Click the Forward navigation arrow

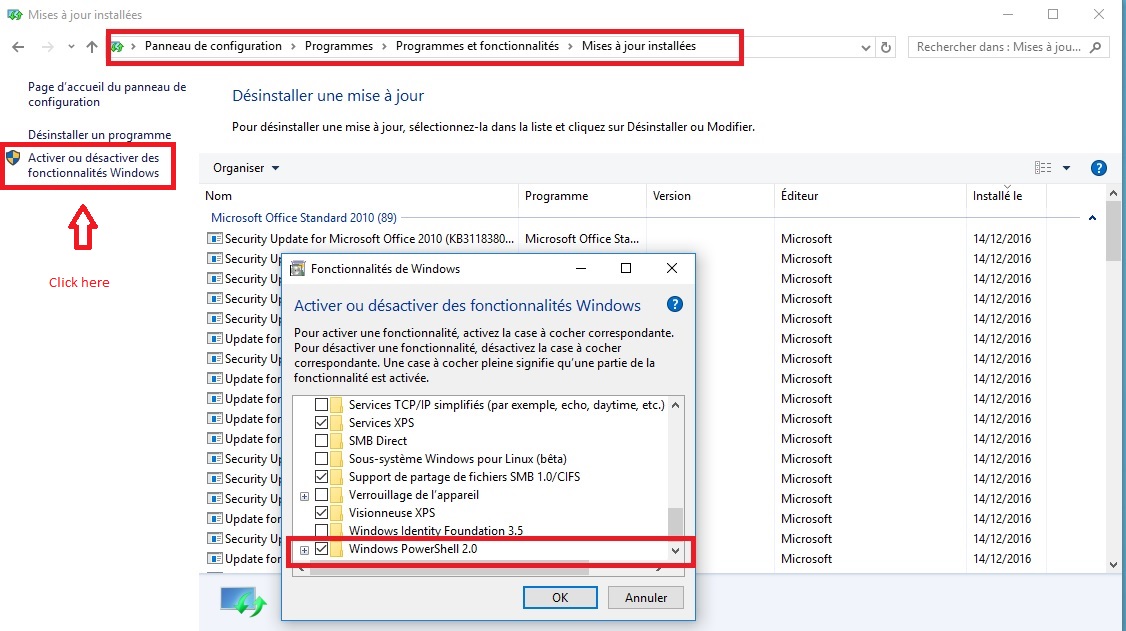click(x=47, y=47)
